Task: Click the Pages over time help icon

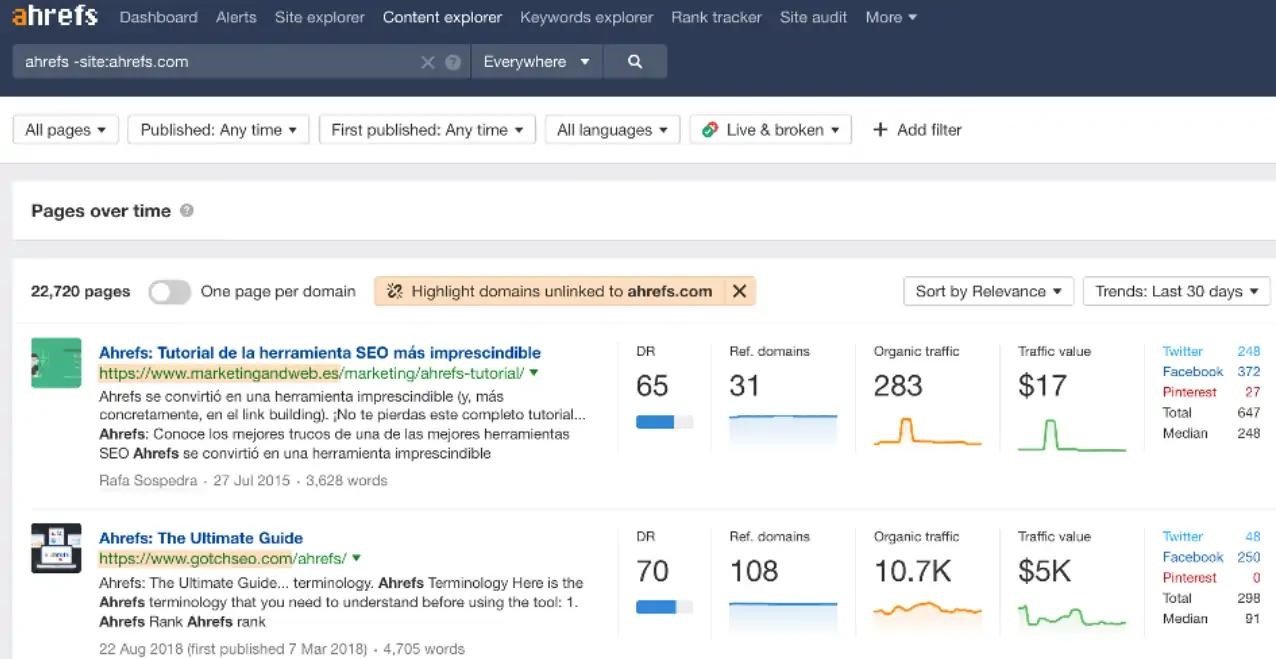Action: (x=186, y=211)
